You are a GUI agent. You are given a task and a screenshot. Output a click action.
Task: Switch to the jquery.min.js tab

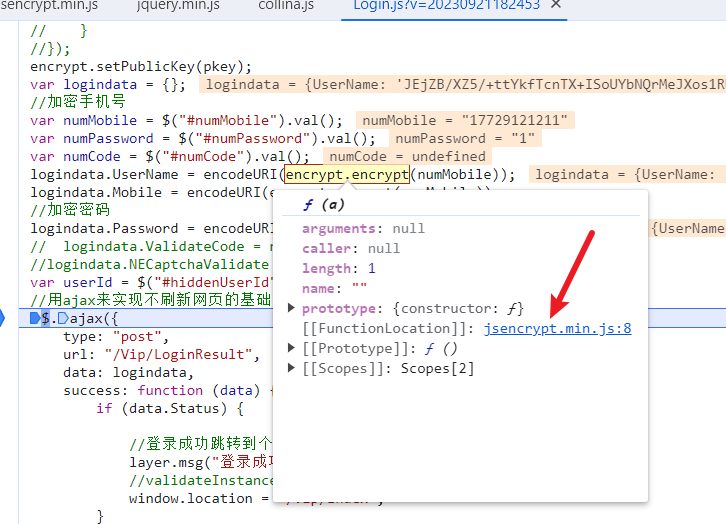[178, 6]
